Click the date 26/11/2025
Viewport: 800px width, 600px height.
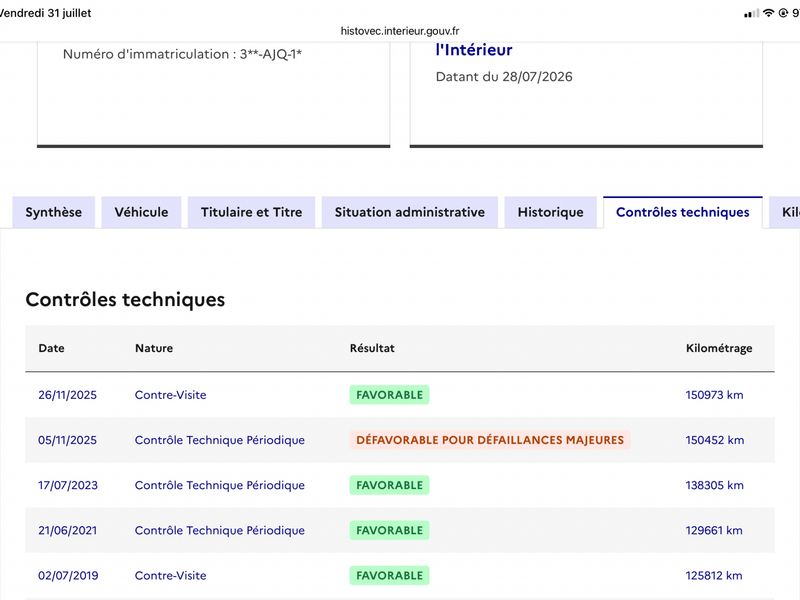[x=67, y=395]
